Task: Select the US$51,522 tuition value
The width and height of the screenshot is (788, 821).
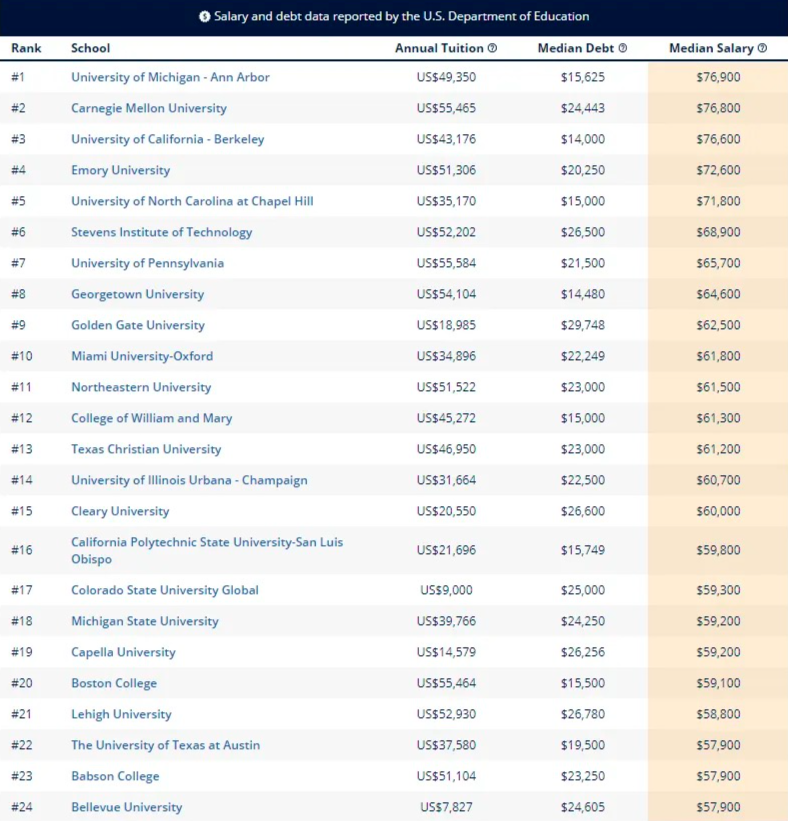Action: click(x=446, y=387)
